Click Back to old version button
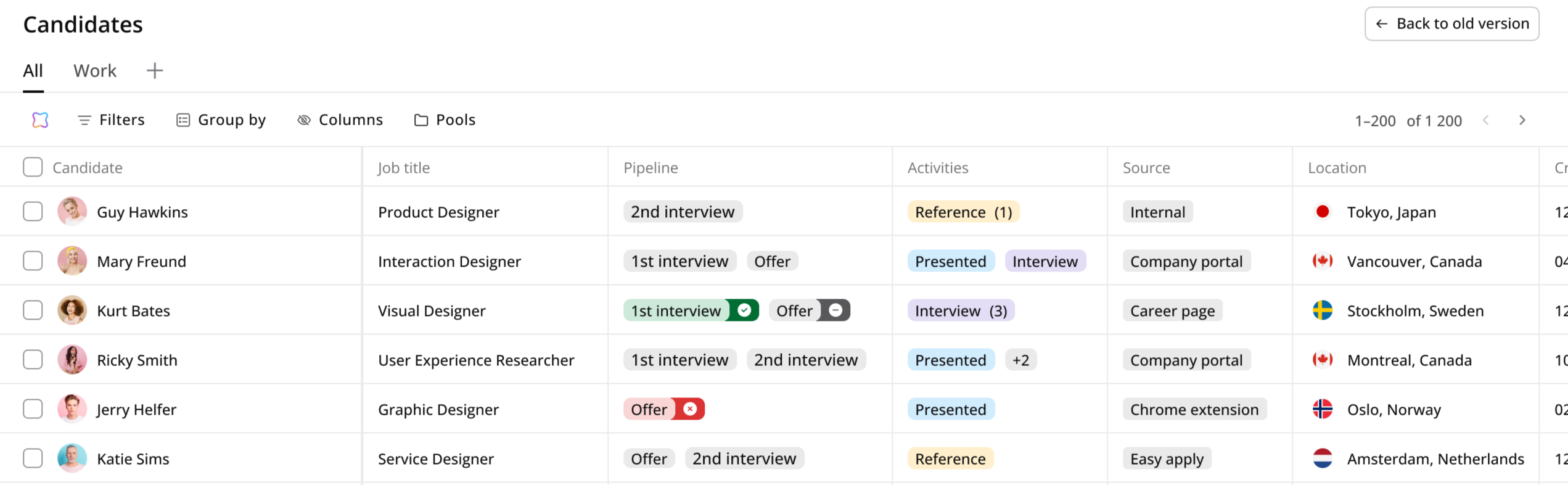 (x=1451, y=24)
